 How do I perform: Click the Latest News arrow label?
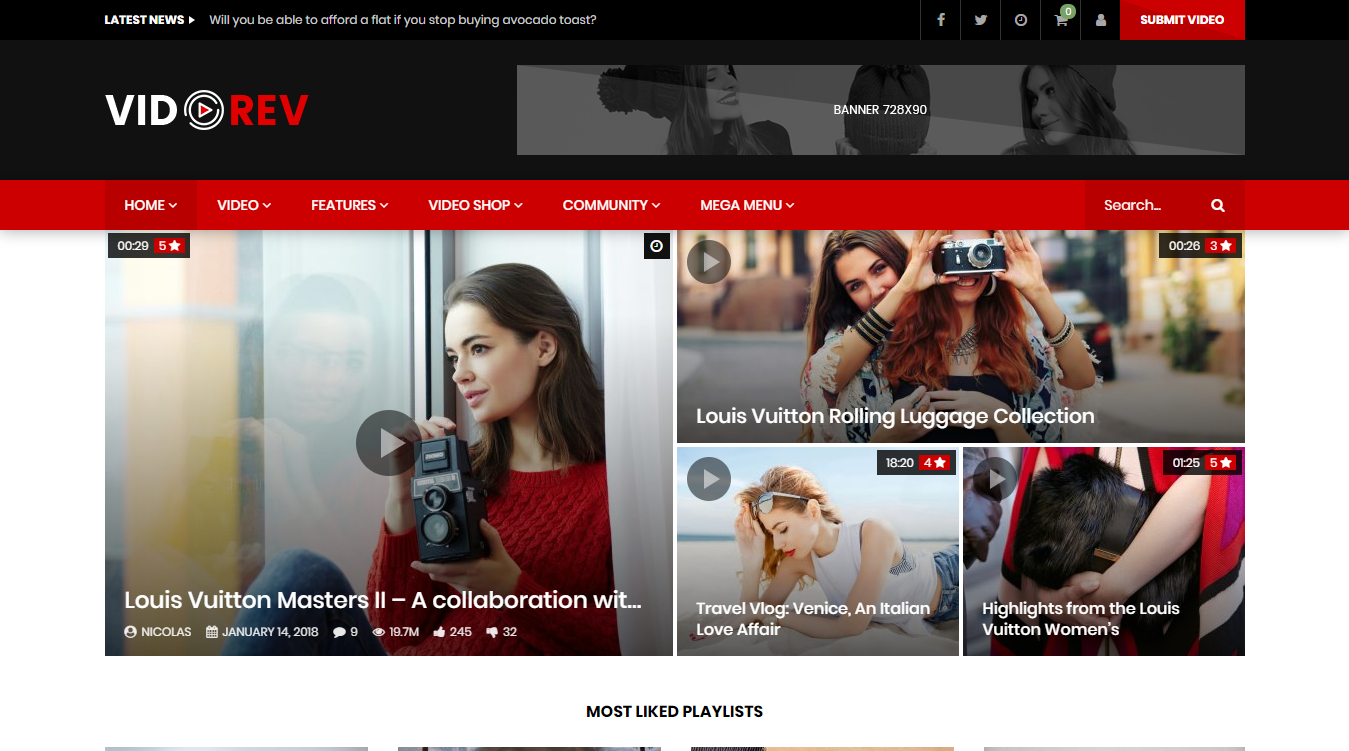pos(150,20)
